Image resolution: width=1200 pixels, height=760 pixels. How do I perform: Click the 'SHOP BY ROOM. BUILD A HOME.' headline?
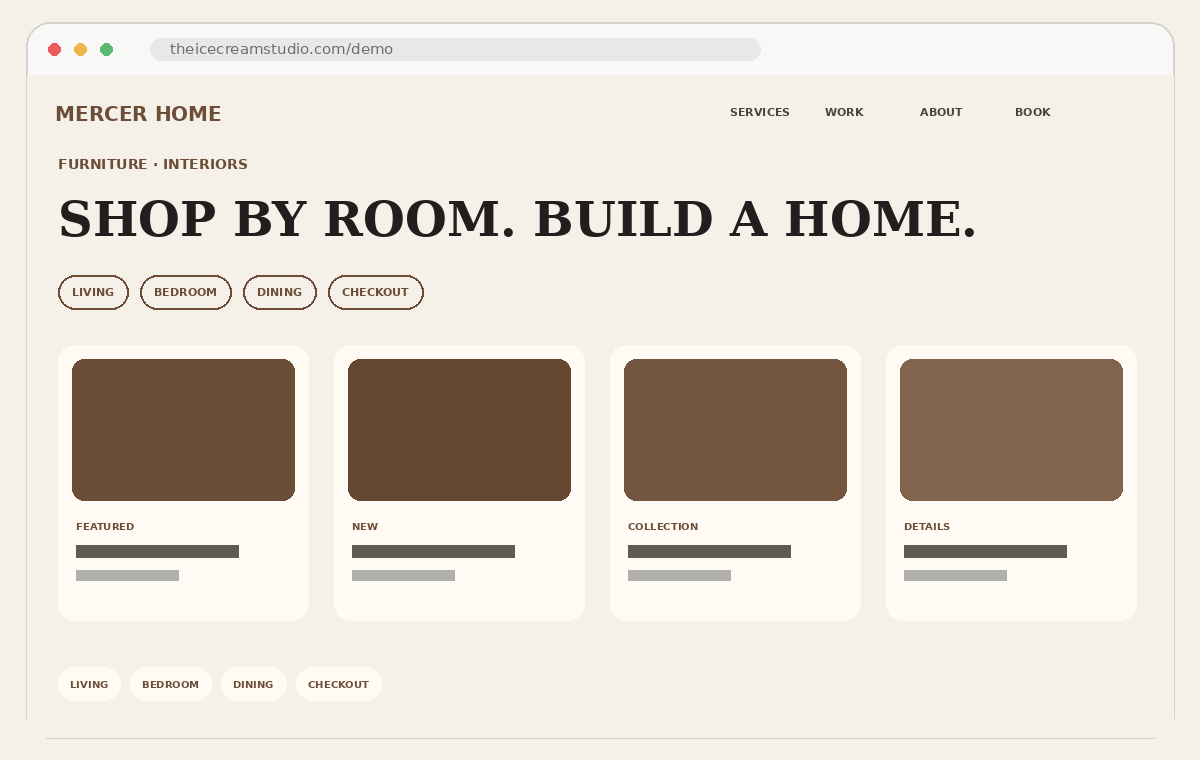pos(517,220)
